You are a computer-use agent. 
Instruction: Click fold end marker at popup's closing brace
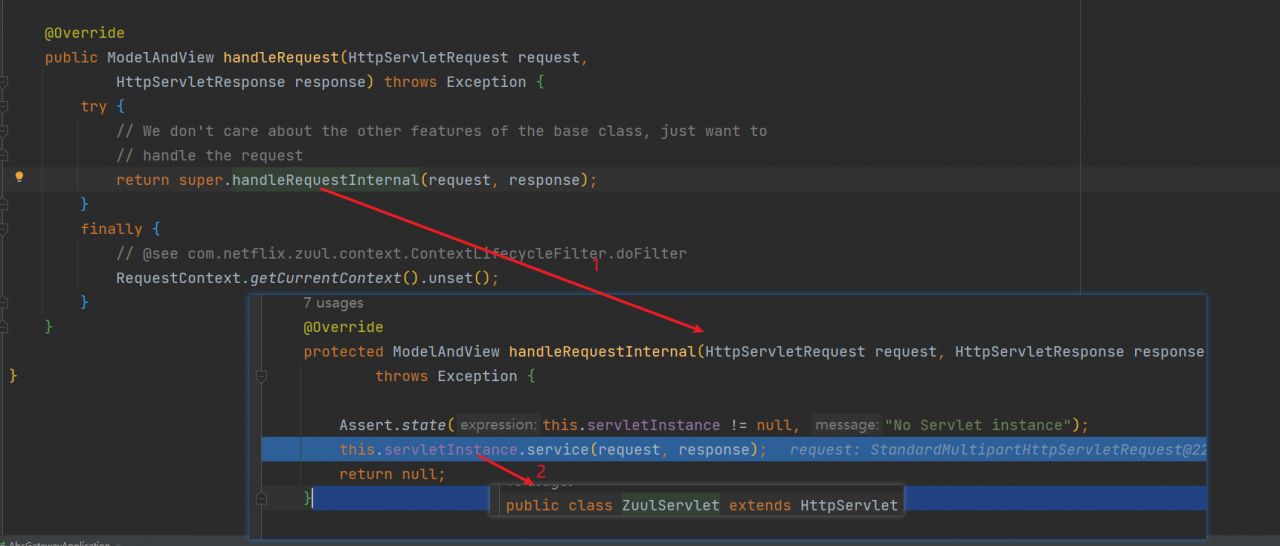point(262,498)
